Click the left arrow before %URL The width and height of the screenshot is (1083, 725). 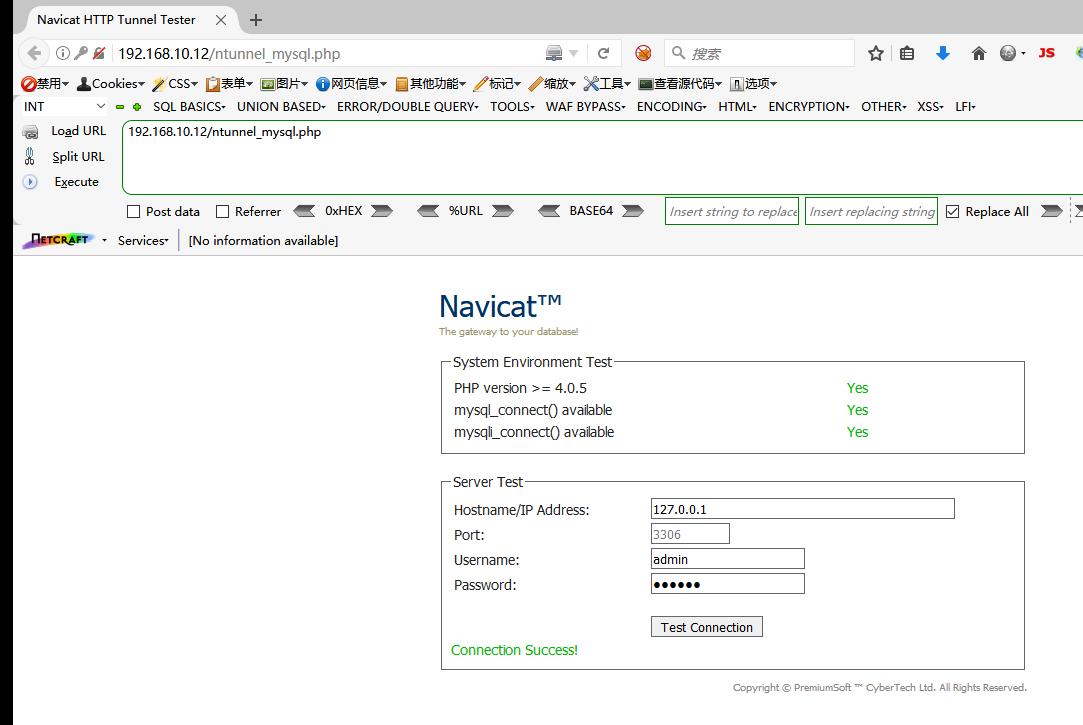point(428,211)
